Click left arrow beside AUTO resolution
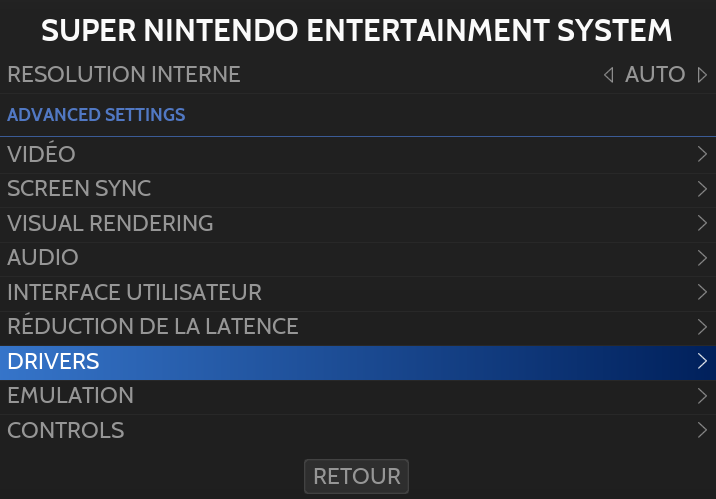This screenshot has height=499, width=716. [x=608, y=75]
